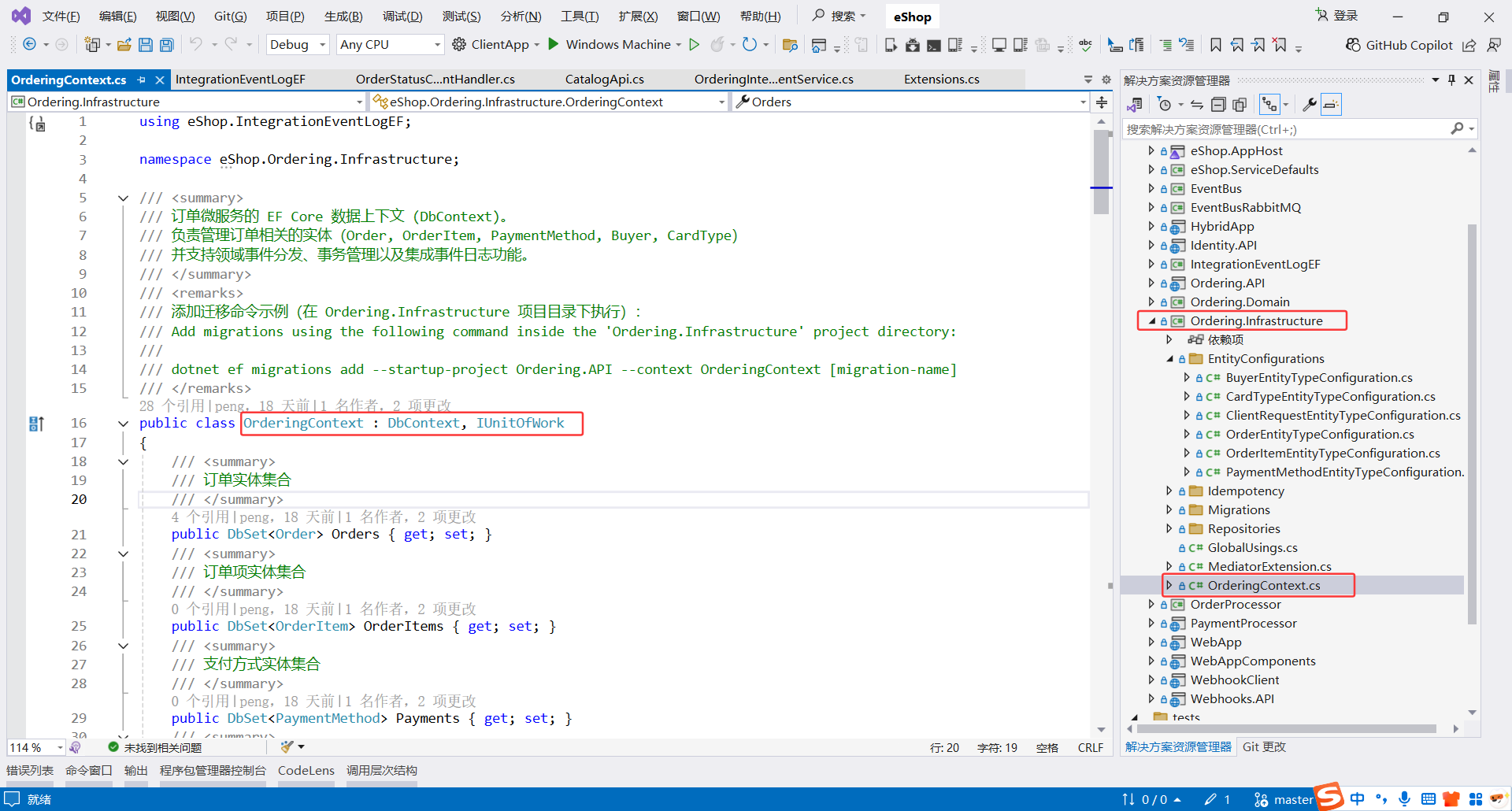The height and width of the screenshot is (811, 1512).
Task: Click the Open File folder icon
Action: click(x=124, y=45)
